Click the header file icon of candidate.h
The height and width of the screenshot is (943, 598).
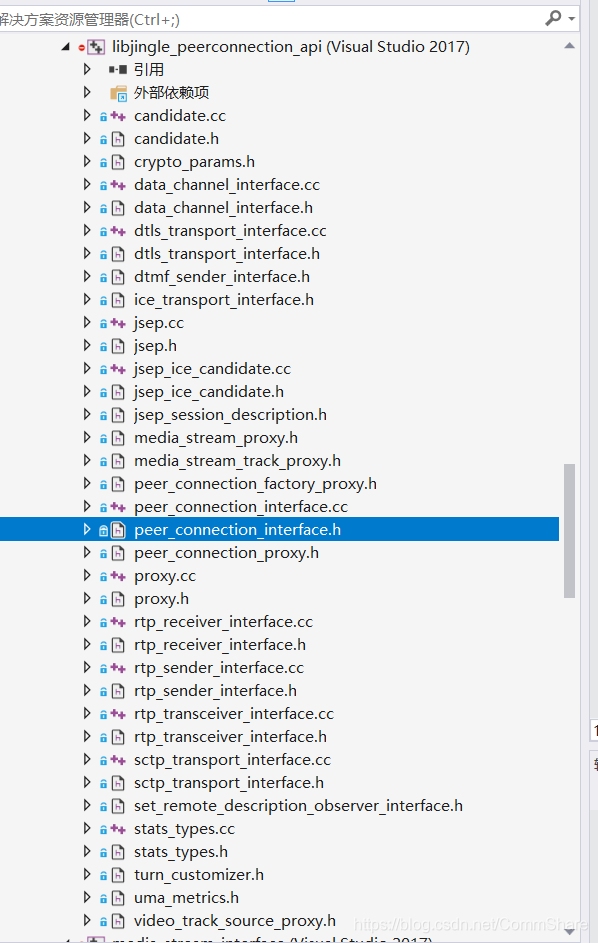[119, 140]
